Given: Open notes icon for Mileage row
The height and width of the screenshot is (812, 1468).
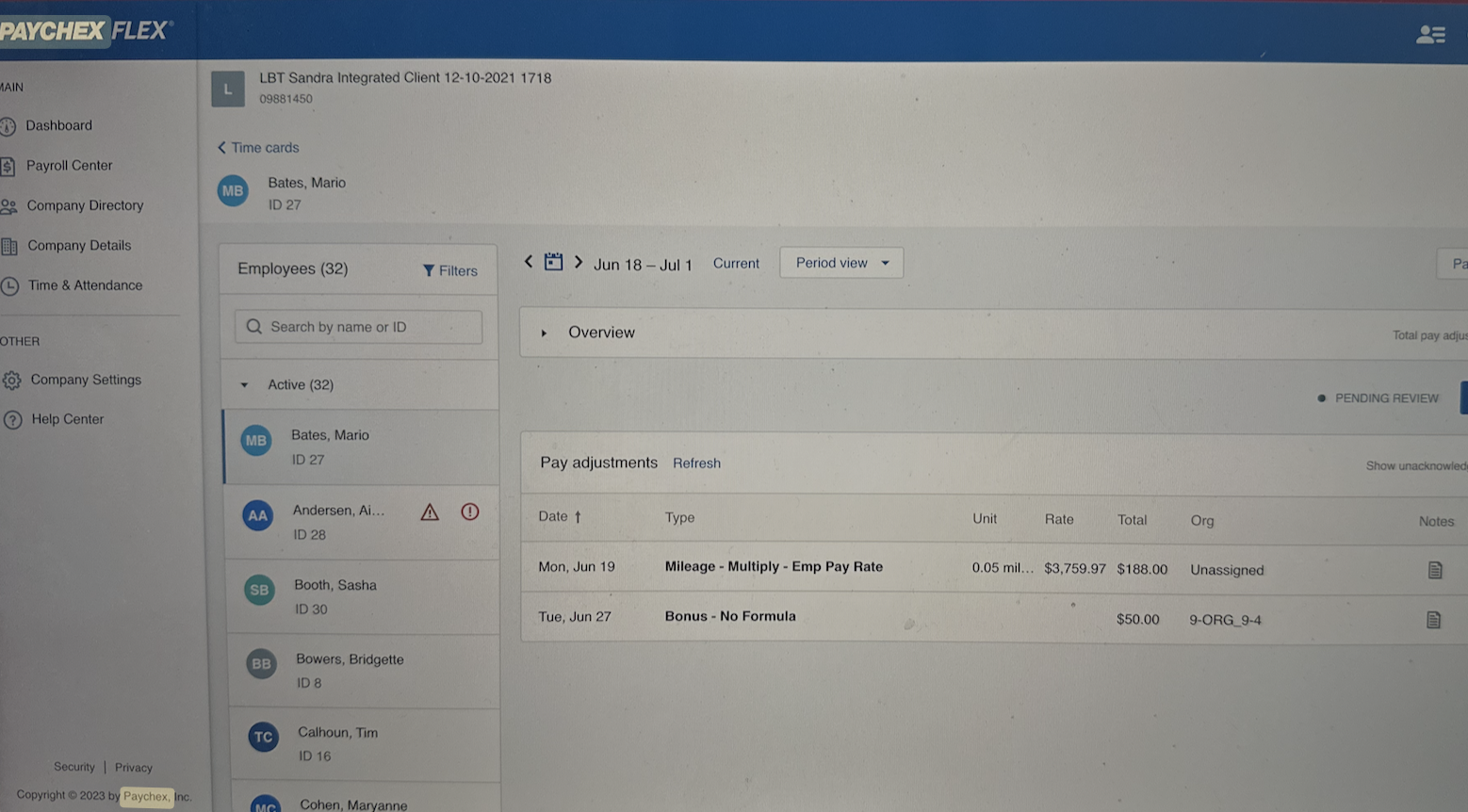Looking at the screenshot, I should coord(1435,570).
